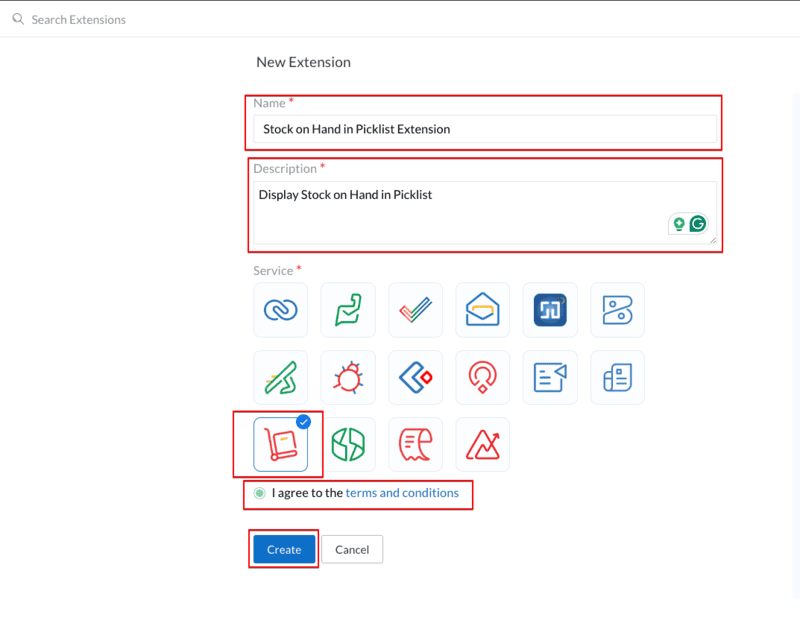Focus the Description text area

[460, 211]
